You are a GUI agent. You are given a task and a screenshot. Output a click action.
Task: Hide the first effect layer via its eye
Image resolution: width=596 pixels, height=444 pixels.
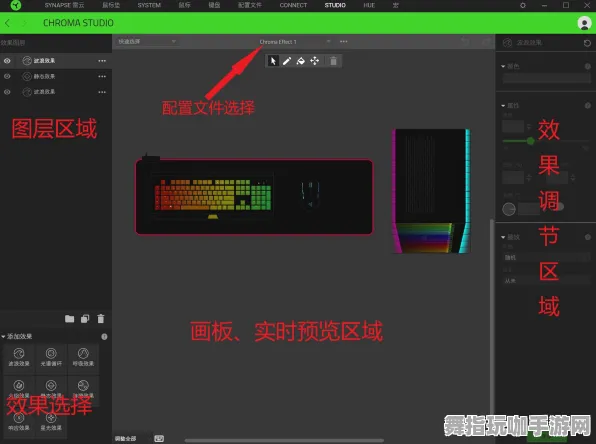[7, 61]
